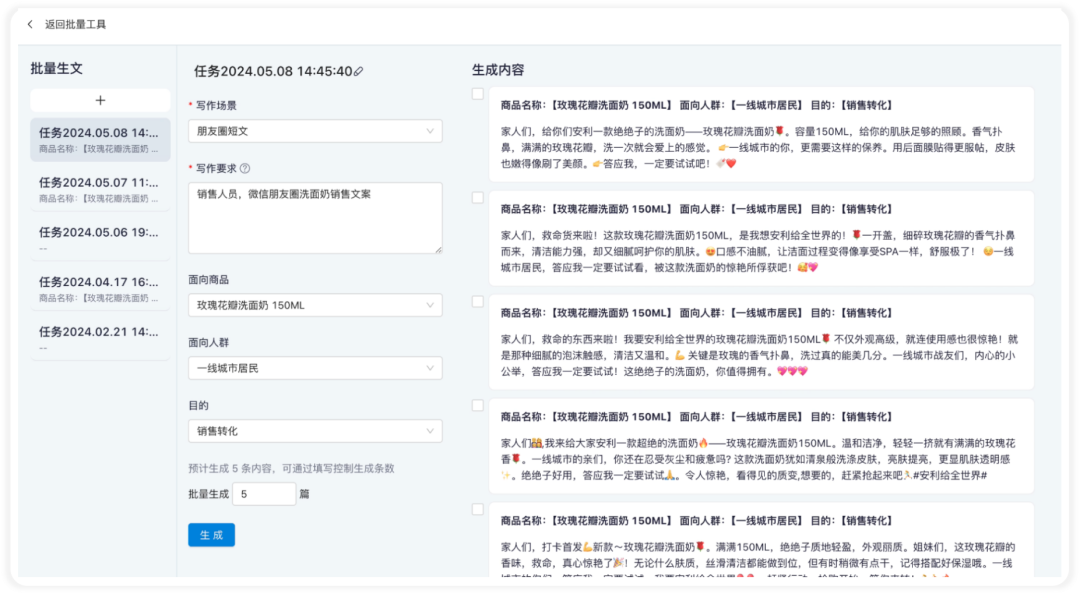Select task 任务2024.05.06 in sidebar
The width and height of the screenshot is (1080, 594).
tap(101, 239)
